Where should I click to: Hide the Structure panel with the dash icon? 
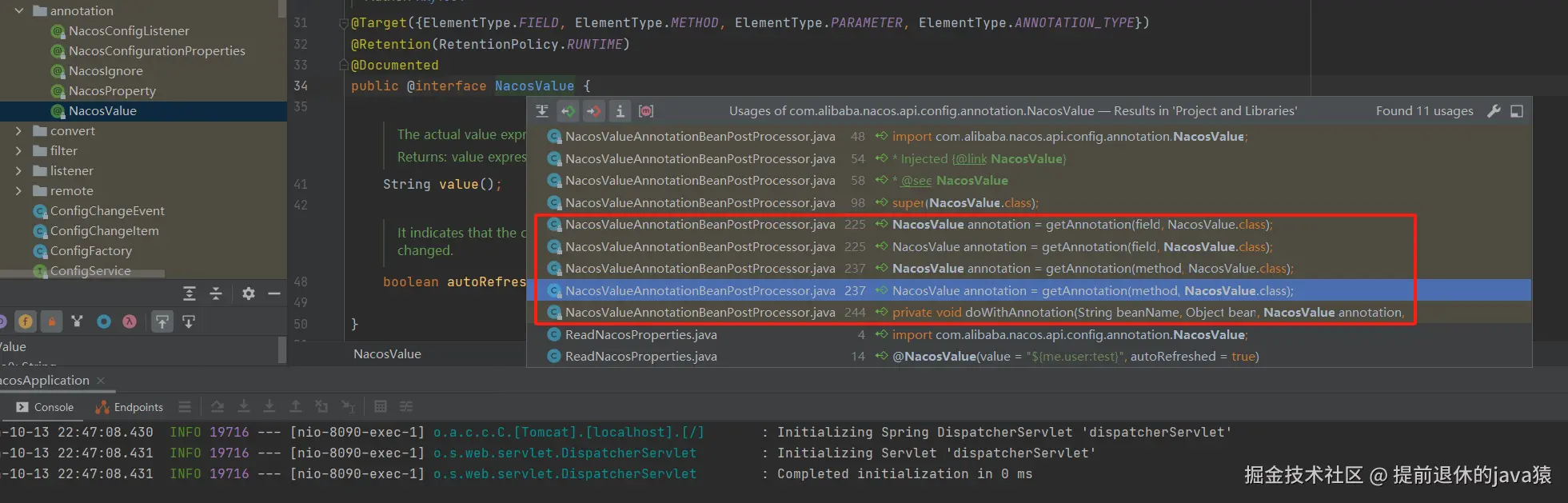point(274,293)
